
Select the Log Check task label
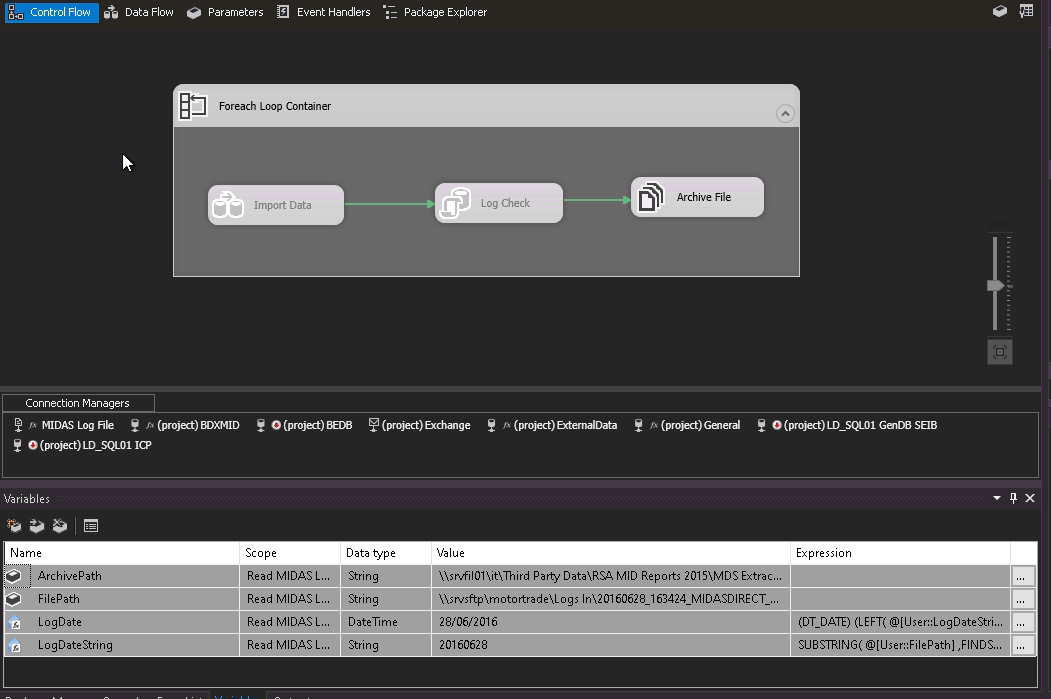[505, 203]
